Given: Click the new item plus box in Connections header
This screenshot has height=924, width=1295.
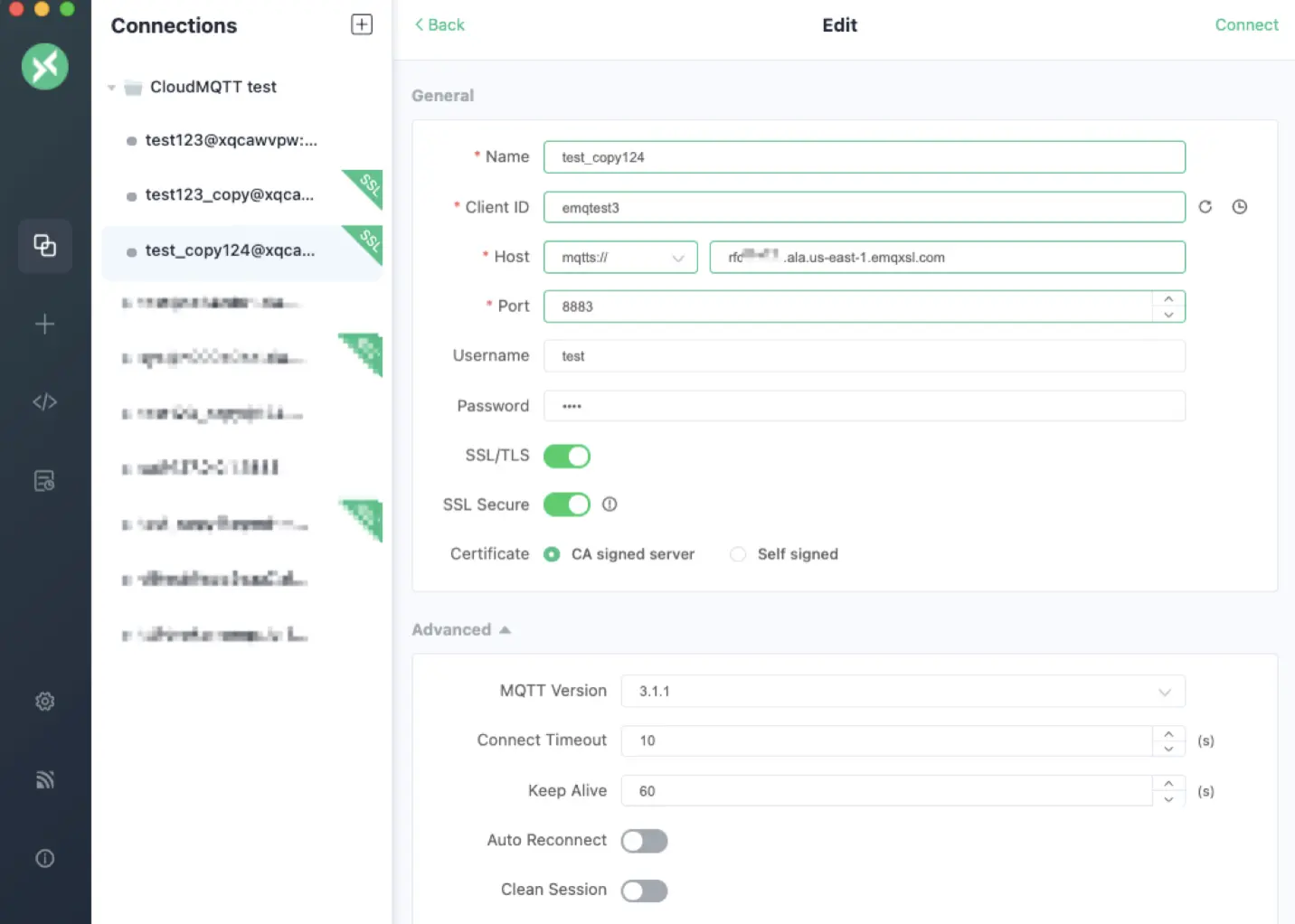Looking at the screenshot, I should pyautogui.click(x=362, y=25).
